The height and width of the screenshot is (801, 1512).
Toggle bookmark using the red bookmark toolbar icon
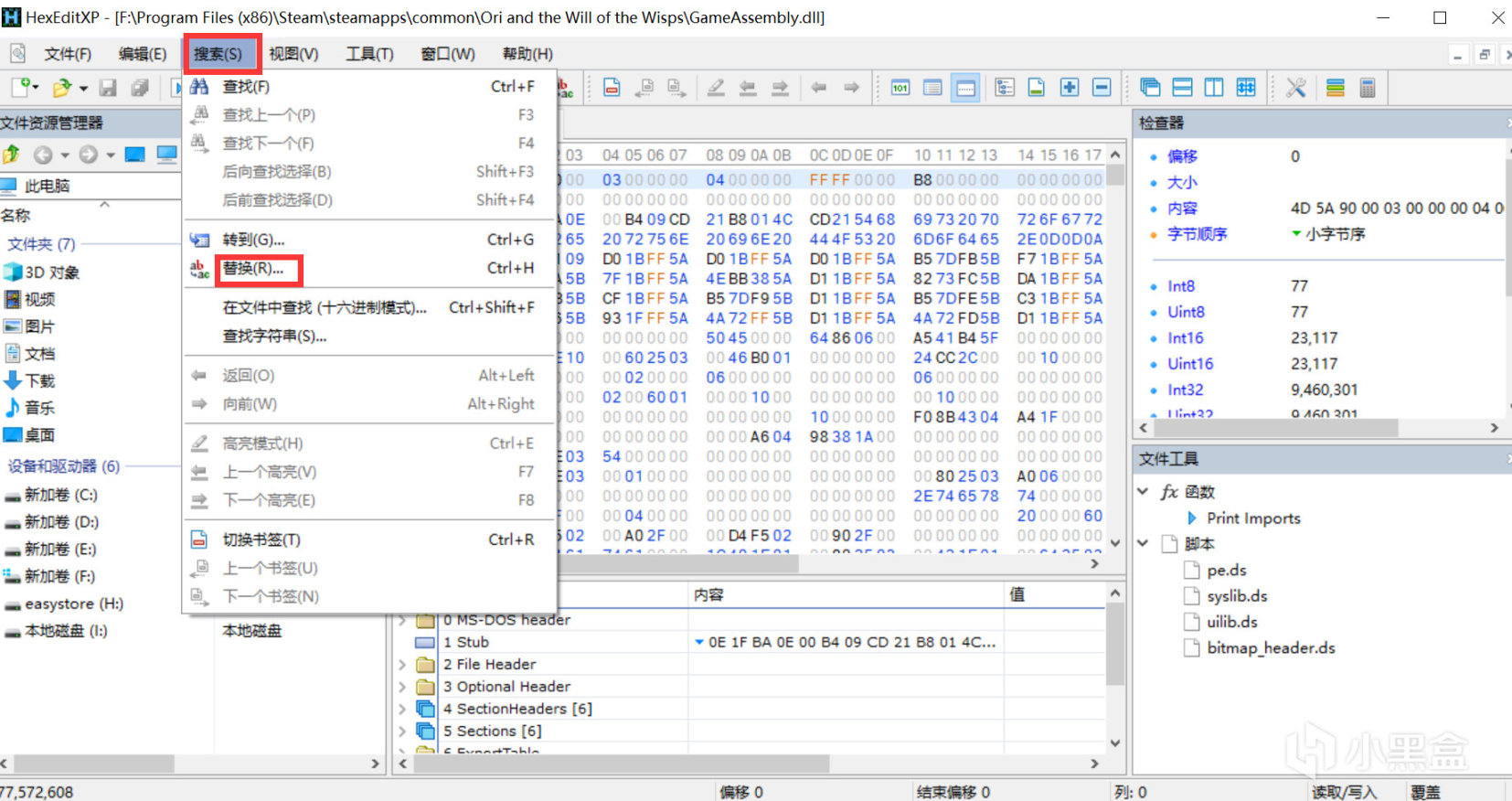tap(612, 88)
